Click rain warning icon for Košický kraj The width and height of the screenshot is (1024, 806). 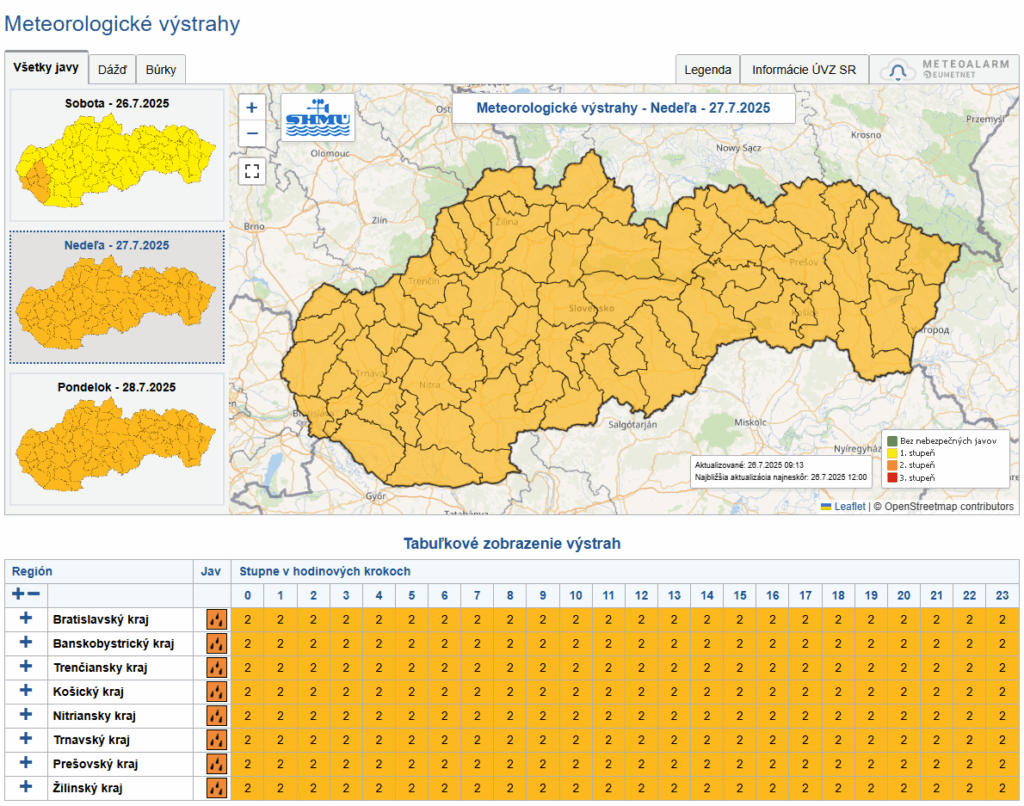[216, 692]
